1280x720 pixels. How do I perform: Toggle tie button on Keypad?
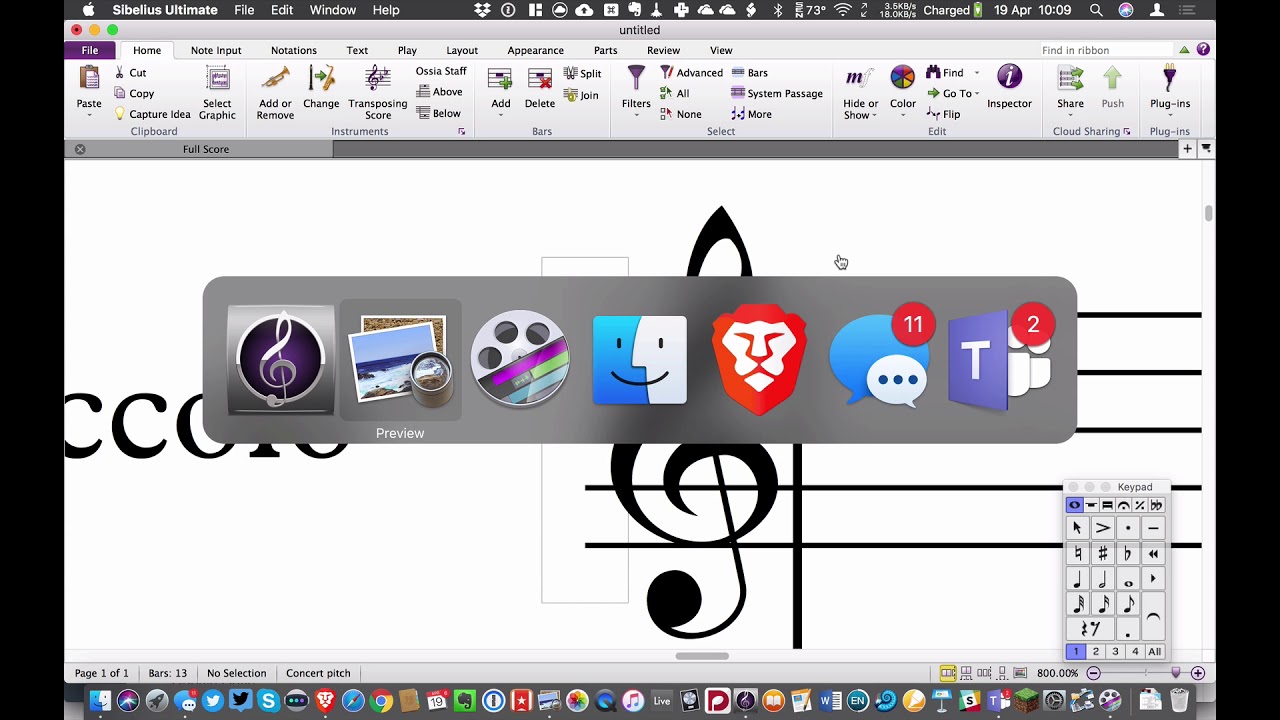tap(1153, 618)
